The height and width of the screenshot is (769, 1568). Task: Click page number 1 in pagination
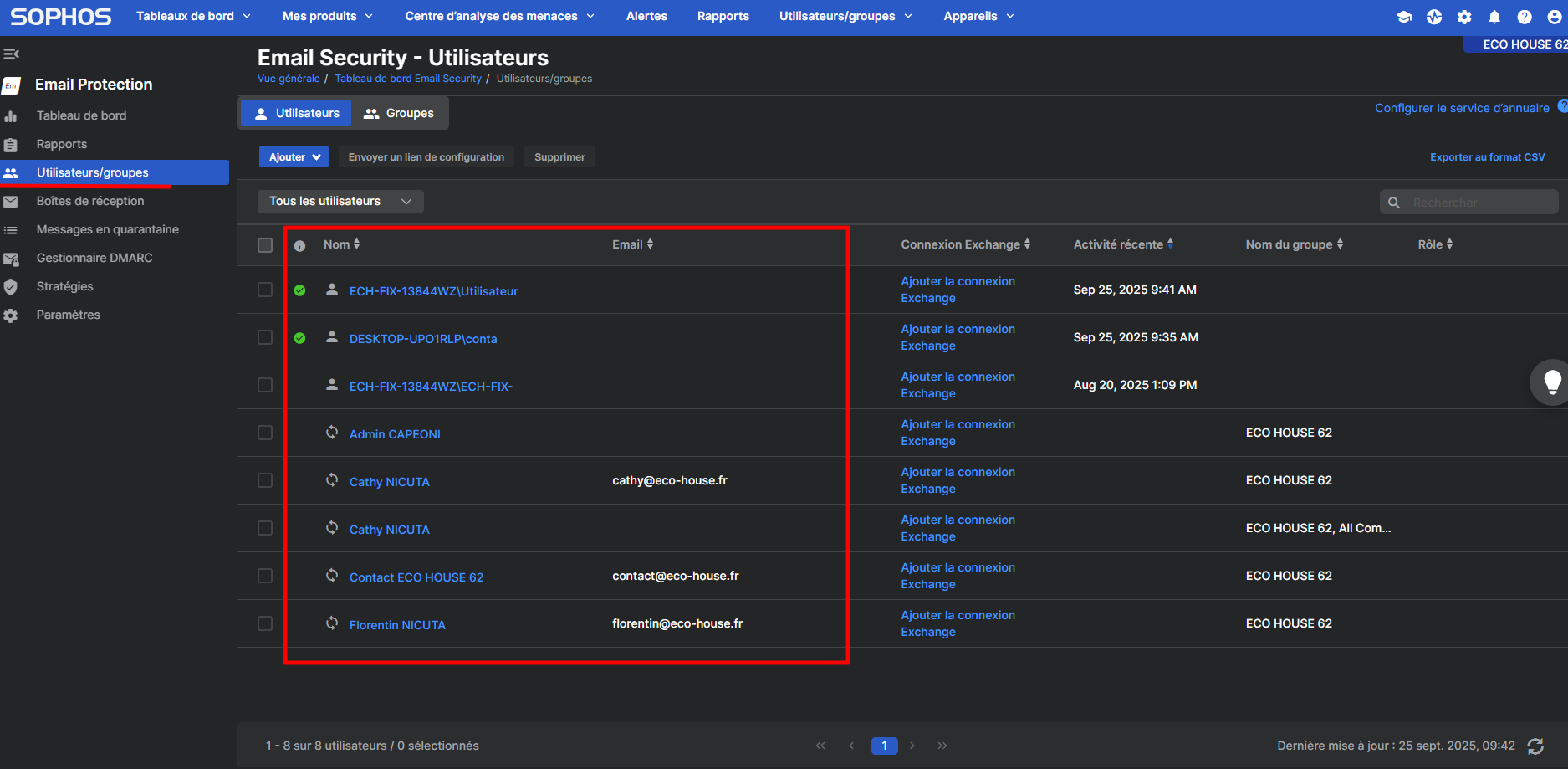(x=884, y=746)
